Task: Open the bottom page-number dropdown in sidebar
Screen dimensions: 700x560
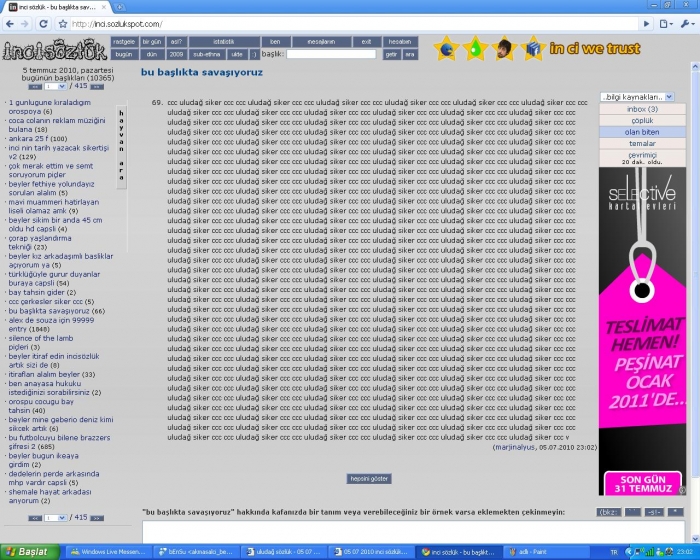Action: point(56,518)
